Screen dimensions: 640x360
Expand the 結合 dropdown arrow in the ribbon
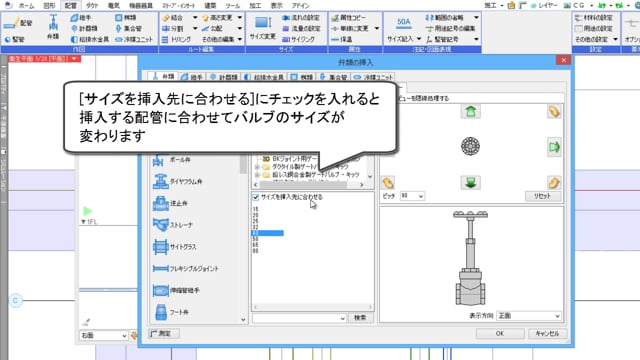click(195, 18)
